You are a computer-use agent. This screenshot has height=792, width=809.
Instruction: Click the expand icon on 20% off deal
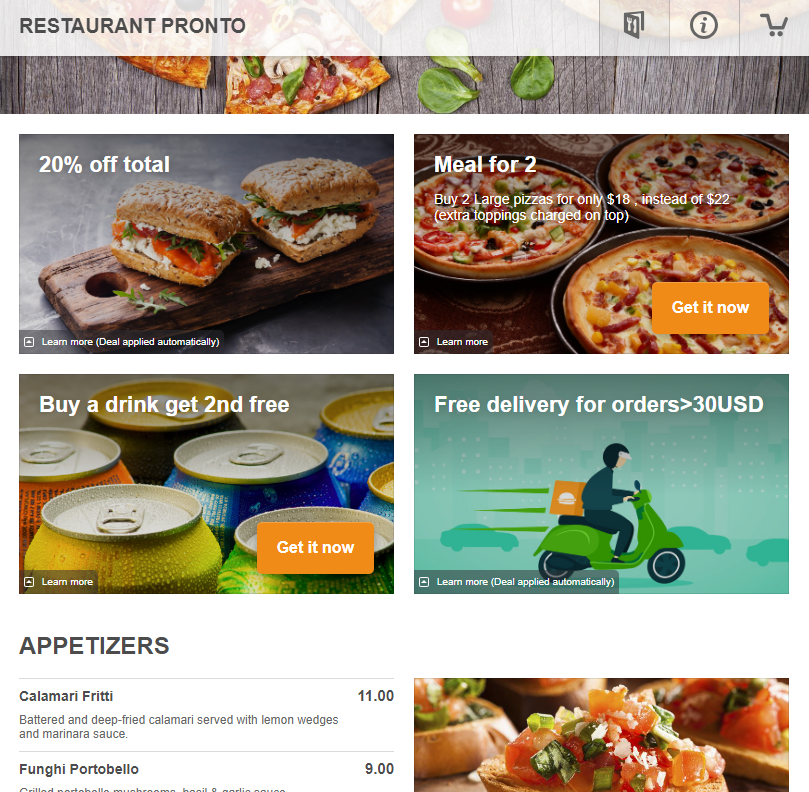29,342
